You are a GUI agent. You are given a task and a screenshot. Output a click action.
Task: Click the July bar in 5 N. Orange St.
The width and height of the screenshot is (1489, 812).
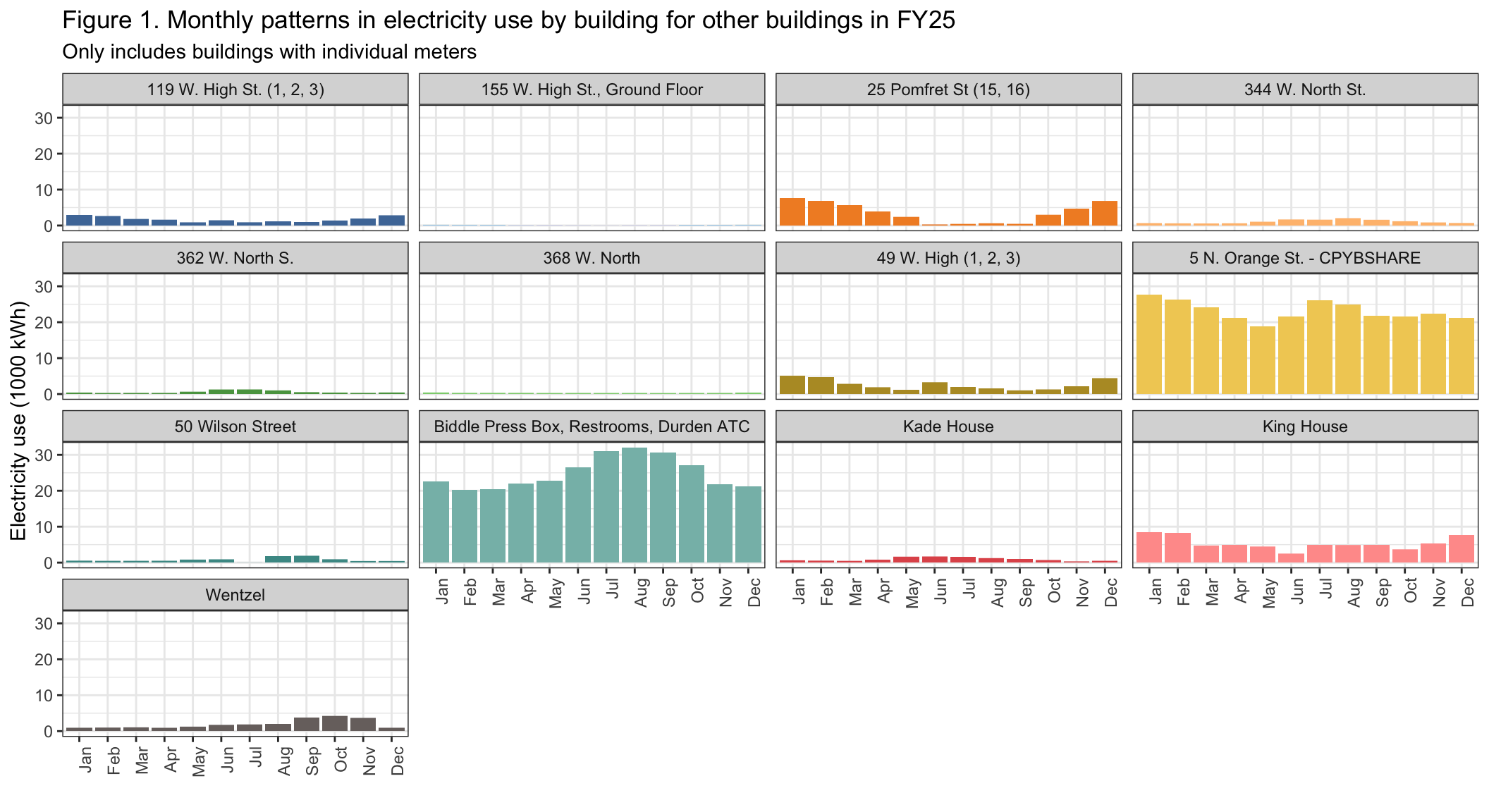pos(1319,347)
